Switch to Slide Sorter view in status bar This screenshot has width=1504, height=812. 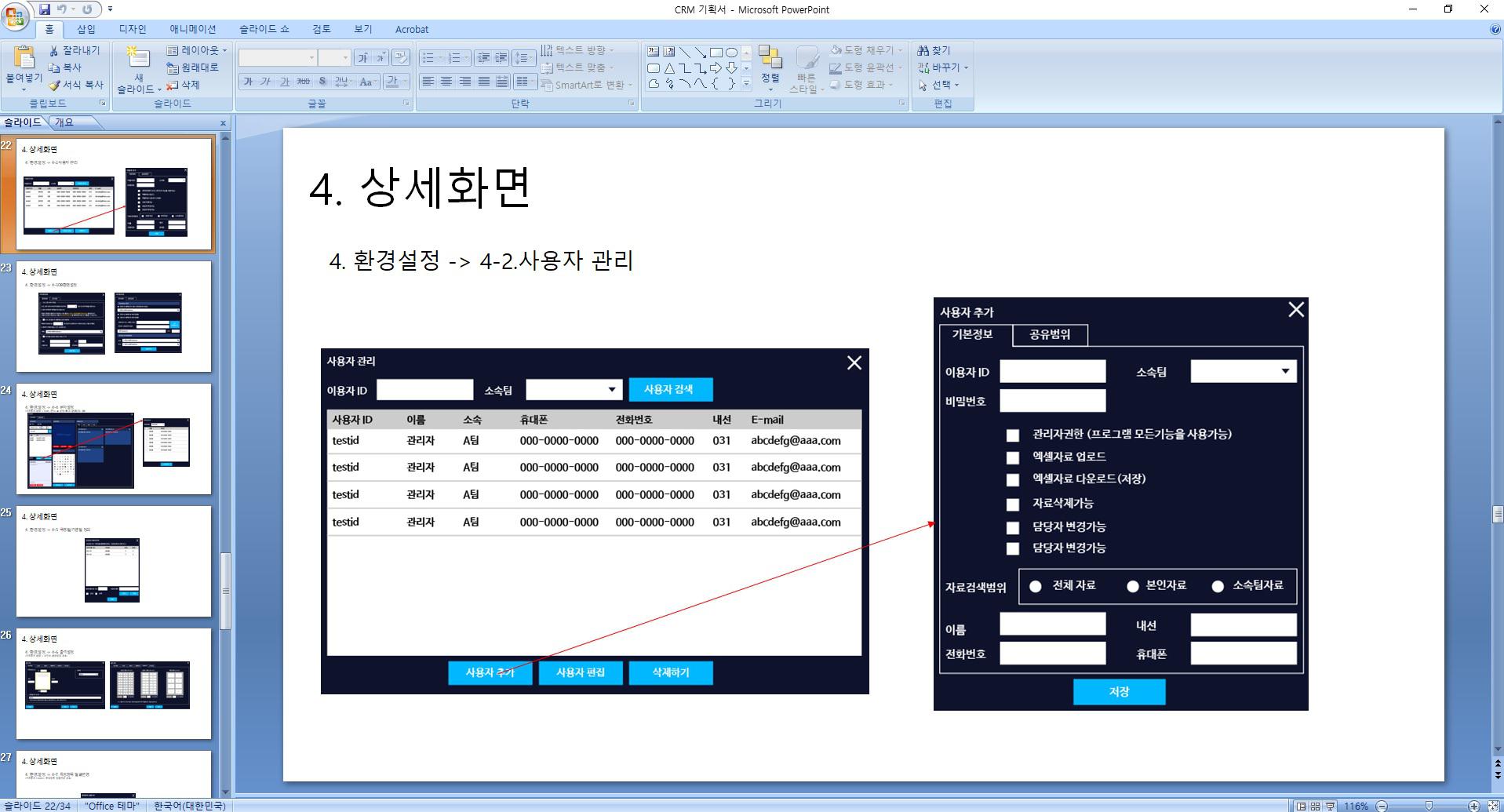tap(1315, 806)
